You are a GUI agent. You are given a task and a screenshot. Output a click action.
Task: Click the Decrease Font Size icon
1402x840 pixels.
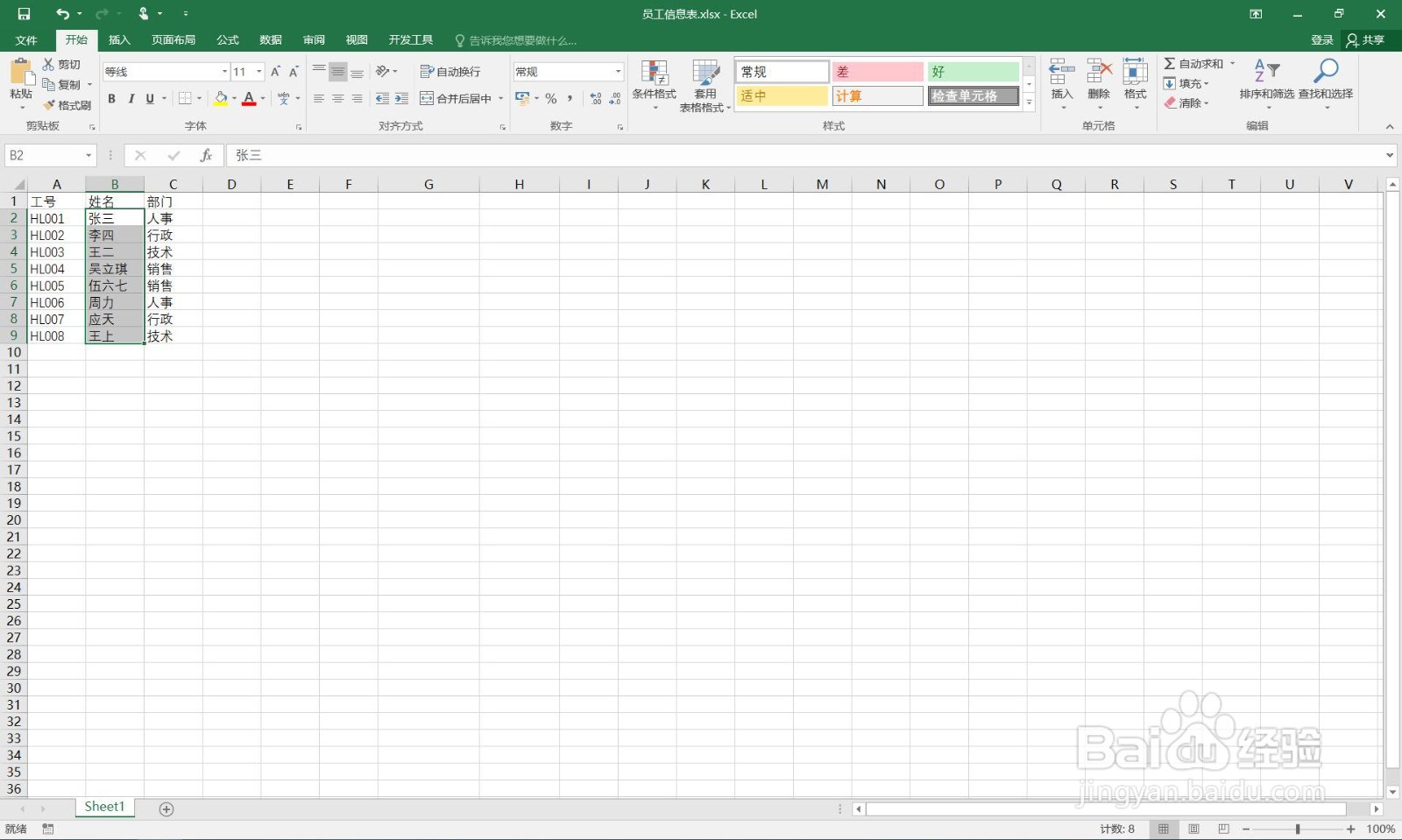(294, 72)
